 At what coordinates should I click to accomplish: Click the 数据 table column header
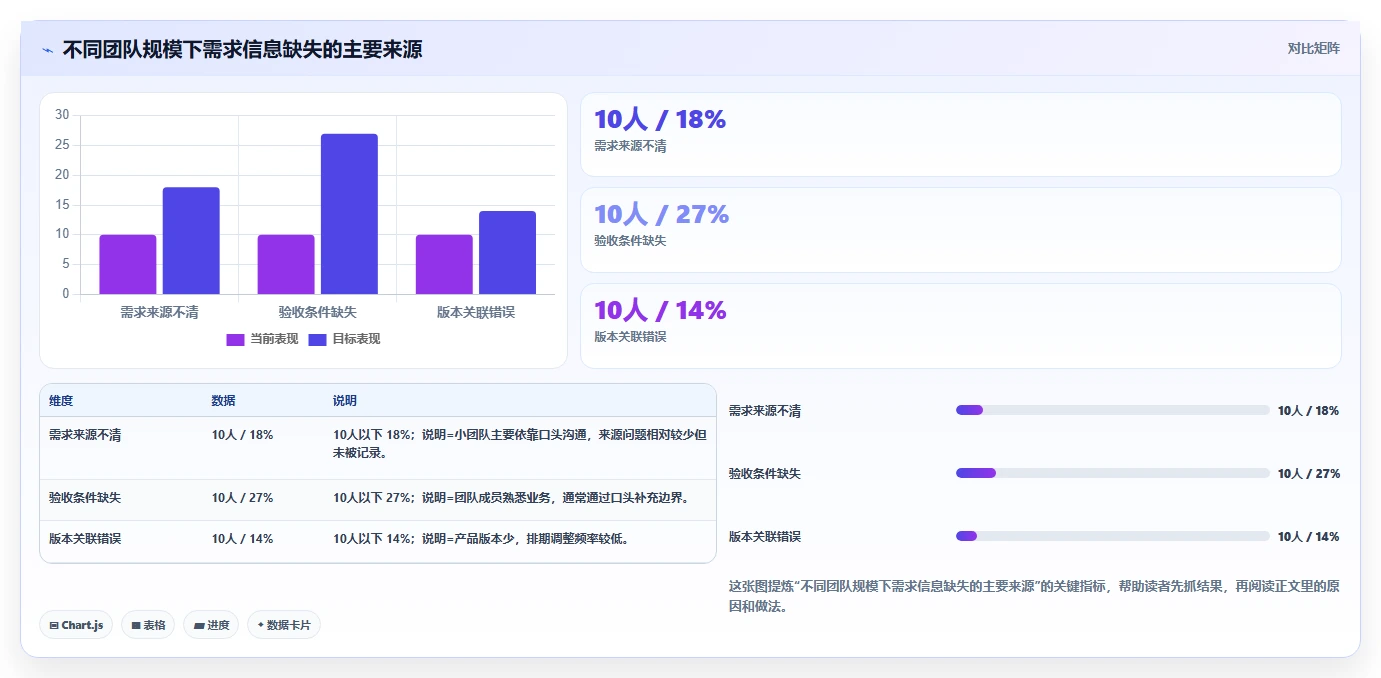pyautogui.click(x=224, y=401)
